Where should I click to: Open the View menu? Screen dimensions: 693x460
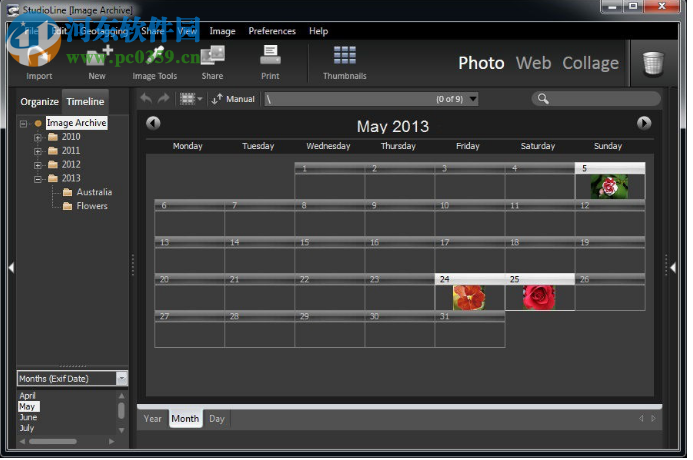tap(187, 31)
